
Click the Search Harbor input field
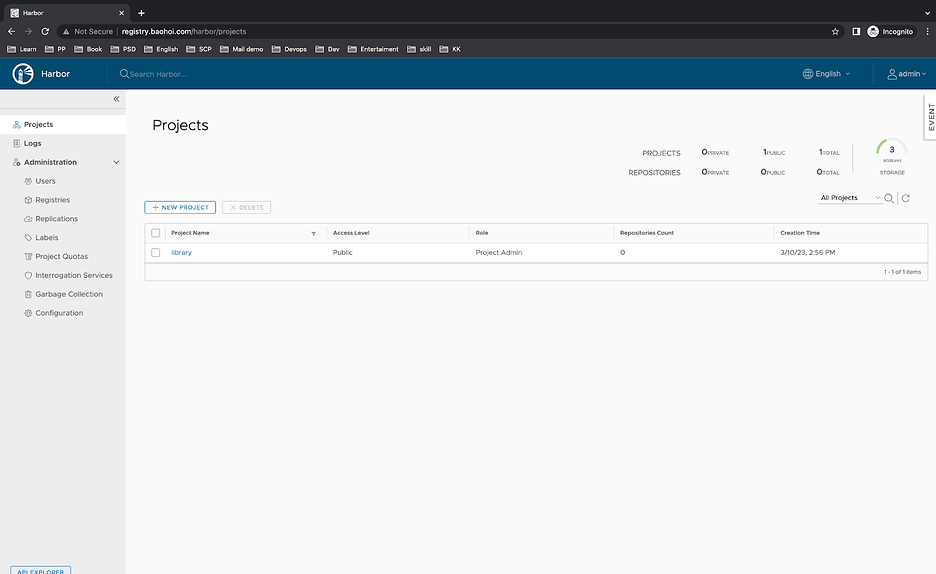point(200,74)
